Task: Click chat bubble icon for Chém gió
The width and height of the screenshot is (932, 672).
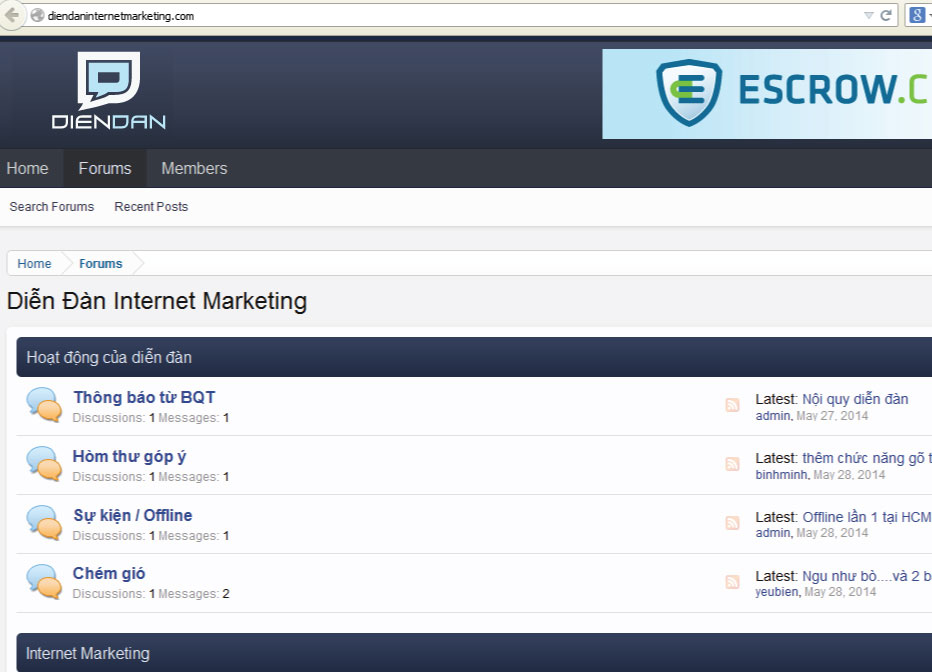Action: click(44, 581)
